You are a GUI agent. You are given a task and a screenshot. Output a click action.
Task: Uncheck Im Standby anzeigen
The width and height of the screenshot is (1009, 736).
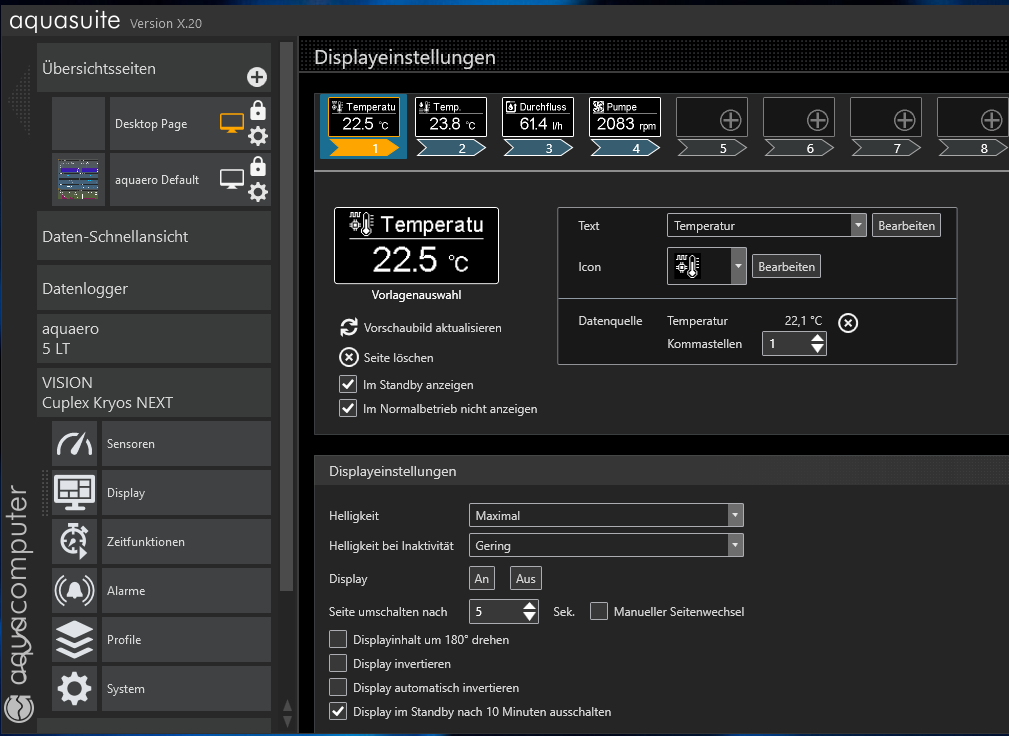349,385
